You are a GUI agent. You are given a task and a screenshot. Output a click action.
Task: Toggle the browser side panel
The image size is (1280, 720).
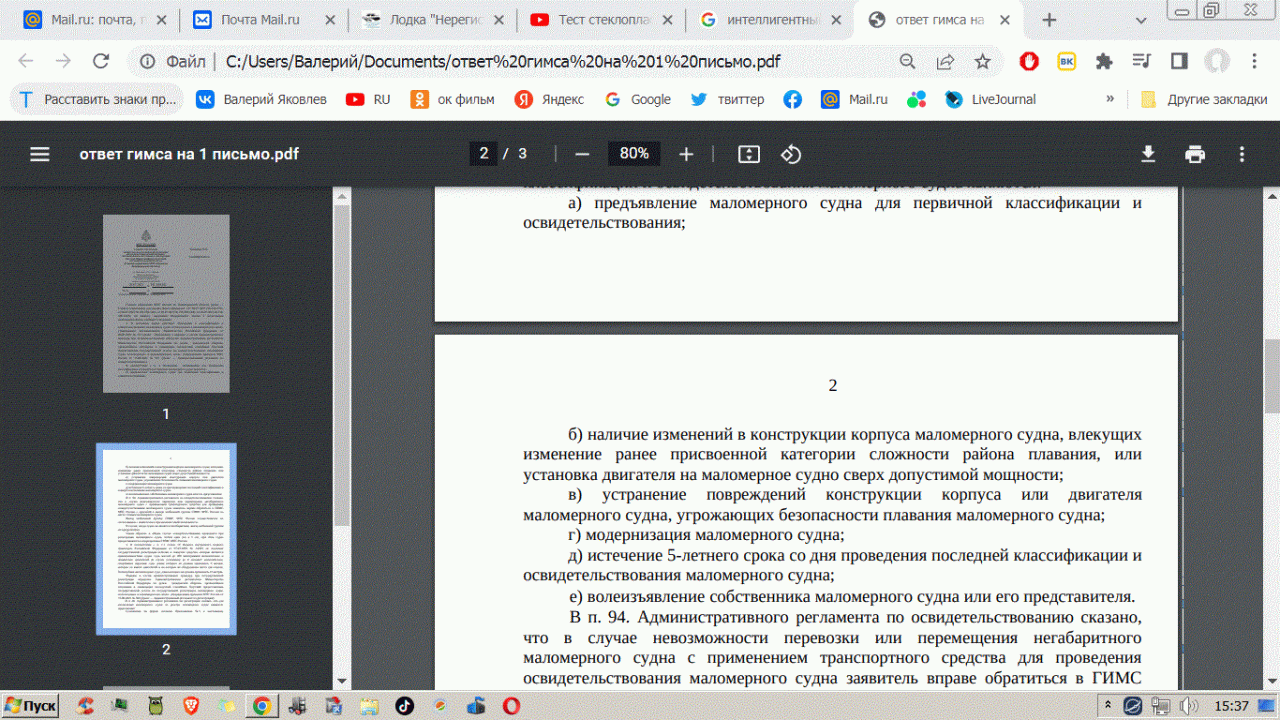coord(1179,62)
